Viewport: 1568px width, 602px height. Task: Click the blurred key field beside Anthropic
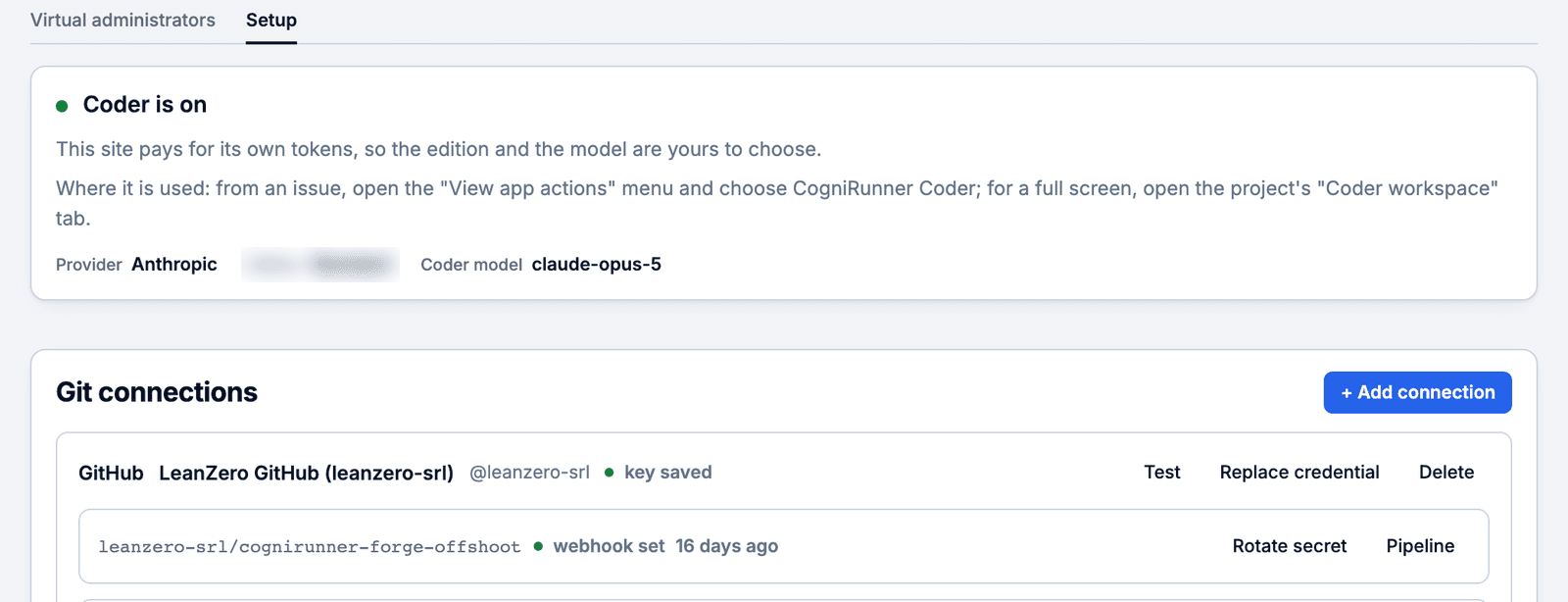320,265
